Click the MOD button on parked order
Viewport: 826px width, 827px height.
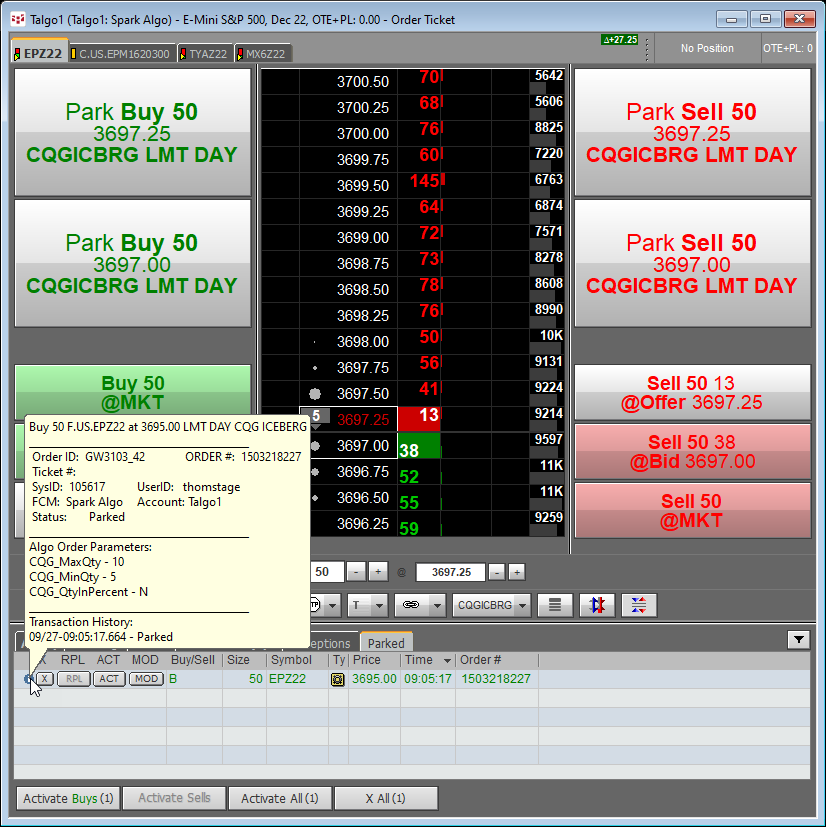[146, 679]
